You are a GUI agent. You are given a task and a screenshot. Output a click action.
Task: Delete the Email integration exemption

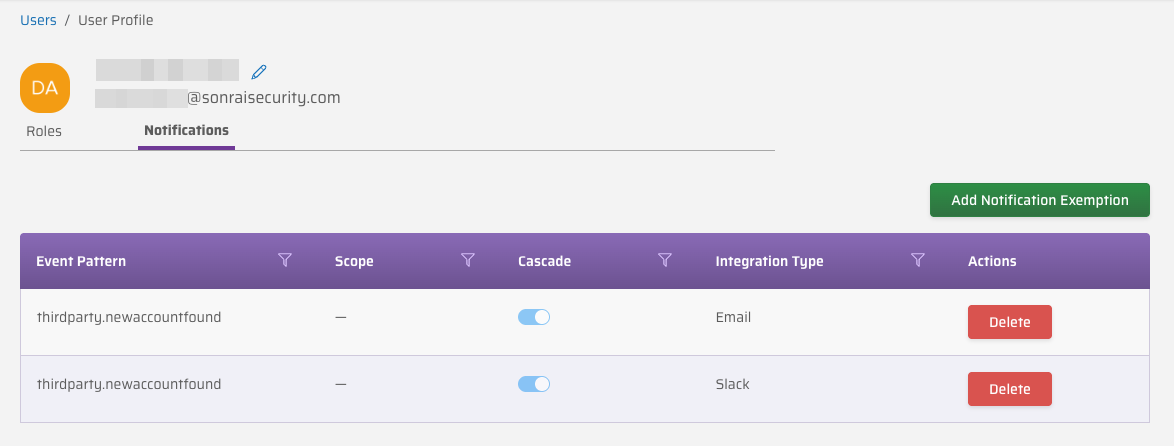point(1009,322)
